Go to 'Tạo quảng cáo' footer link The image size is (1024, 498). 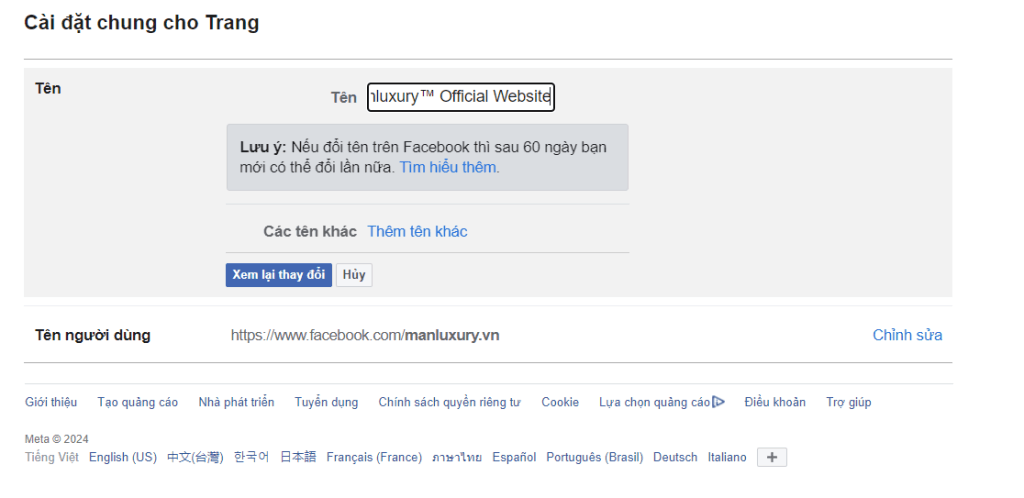(138, 402)
